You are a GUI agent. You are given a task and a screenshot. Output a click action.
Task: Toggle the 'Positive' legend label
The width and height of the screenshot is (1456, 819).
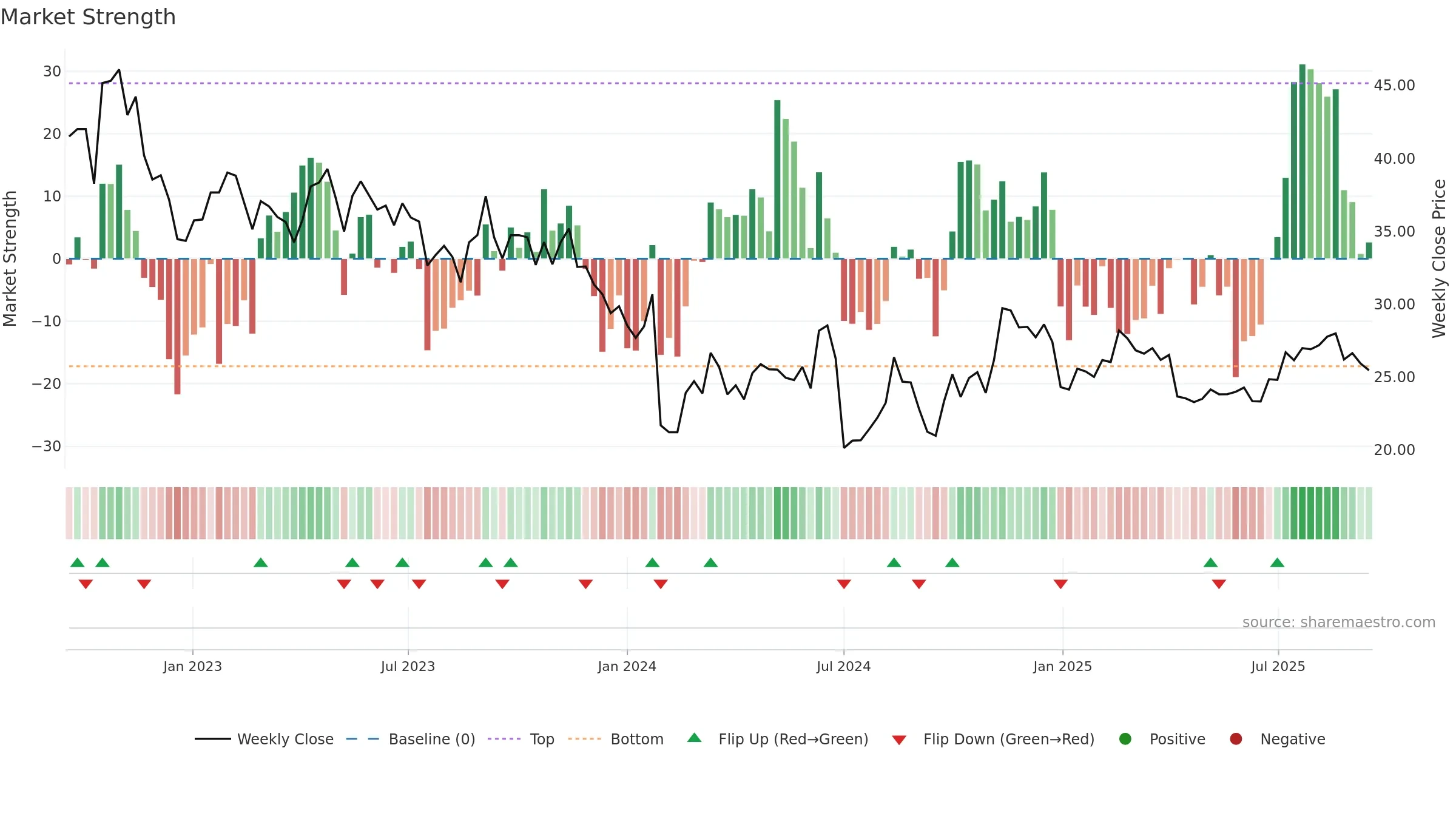pyautogui.click(x=1178, y=739)
